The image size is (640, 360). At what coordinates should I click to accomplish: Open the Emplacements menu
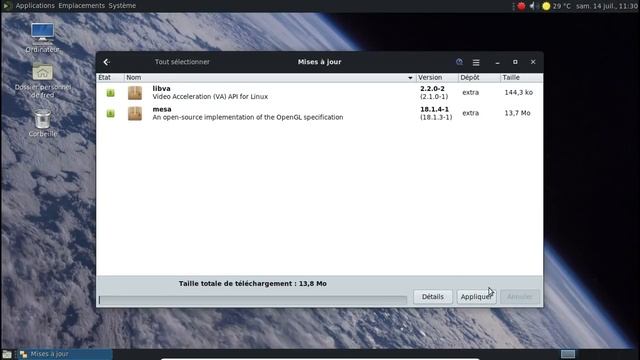[x=81, y=6]
